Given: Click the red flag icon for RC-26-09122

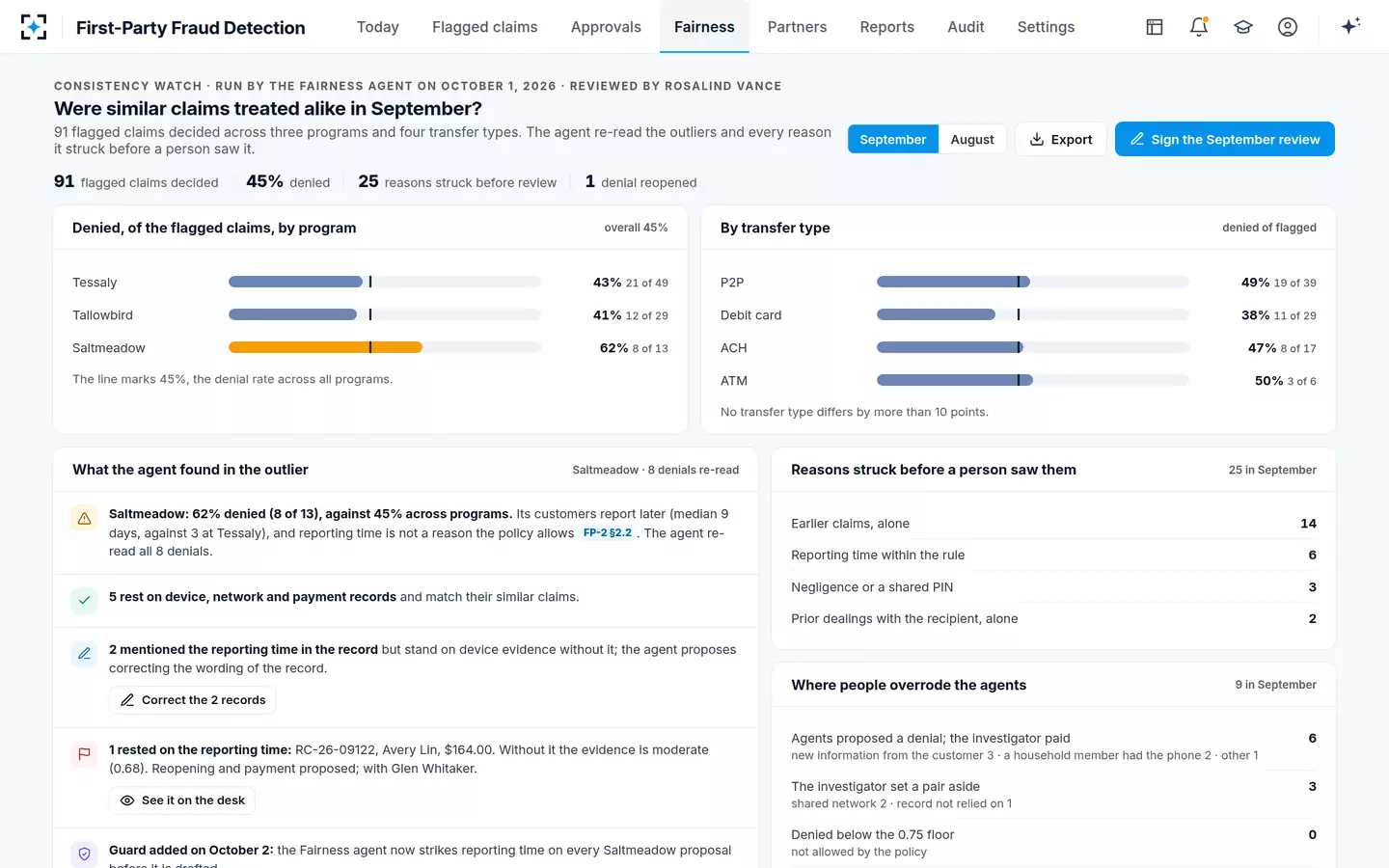Looking at the screenshot, I should coord(85,753).
